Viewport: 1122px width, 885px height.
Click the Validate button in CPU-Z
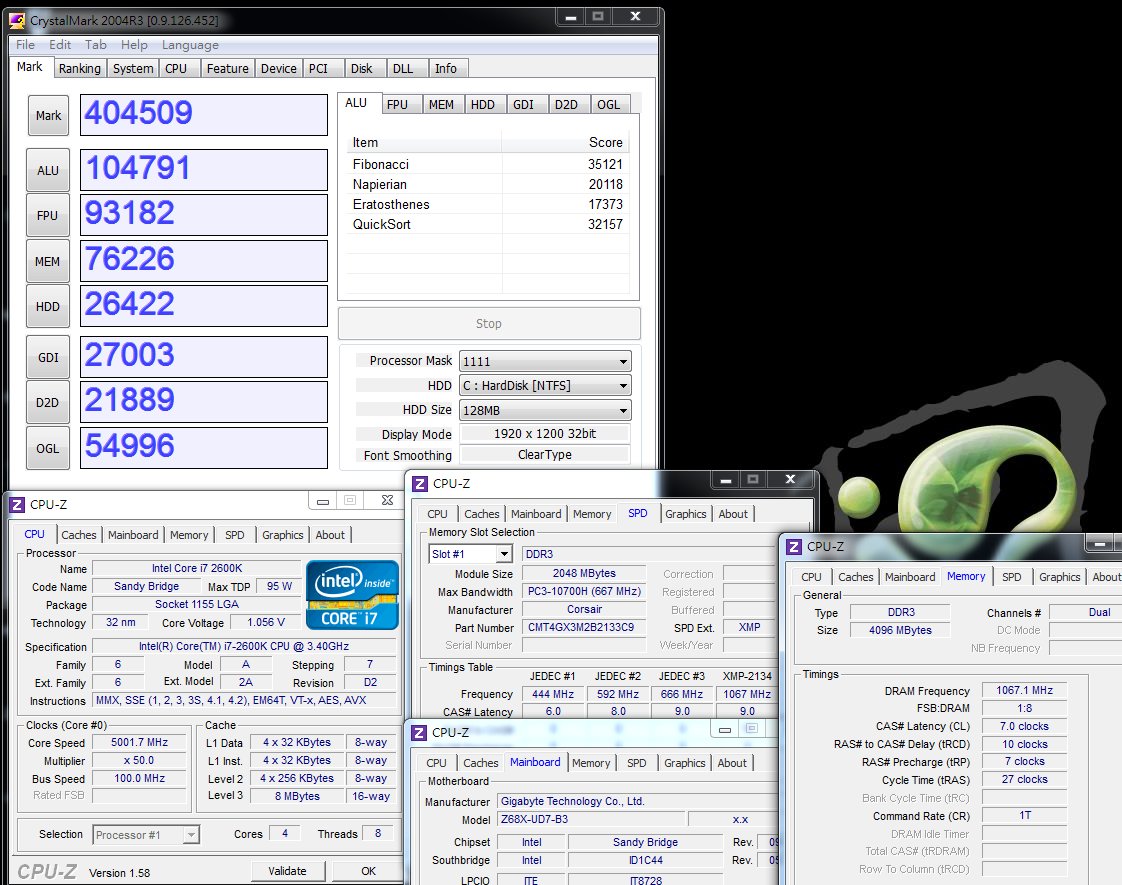[x=288, y=871]
